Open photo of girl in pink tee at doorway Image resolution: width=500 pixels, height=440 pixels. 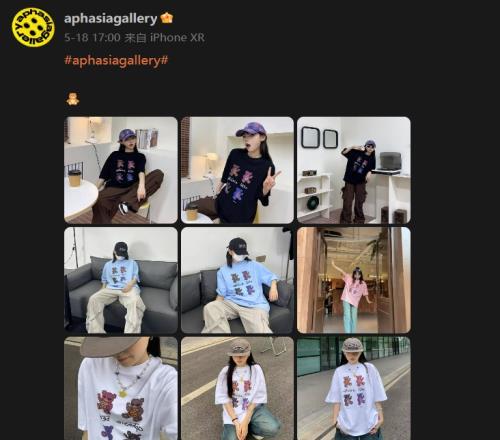click(354, 280)
